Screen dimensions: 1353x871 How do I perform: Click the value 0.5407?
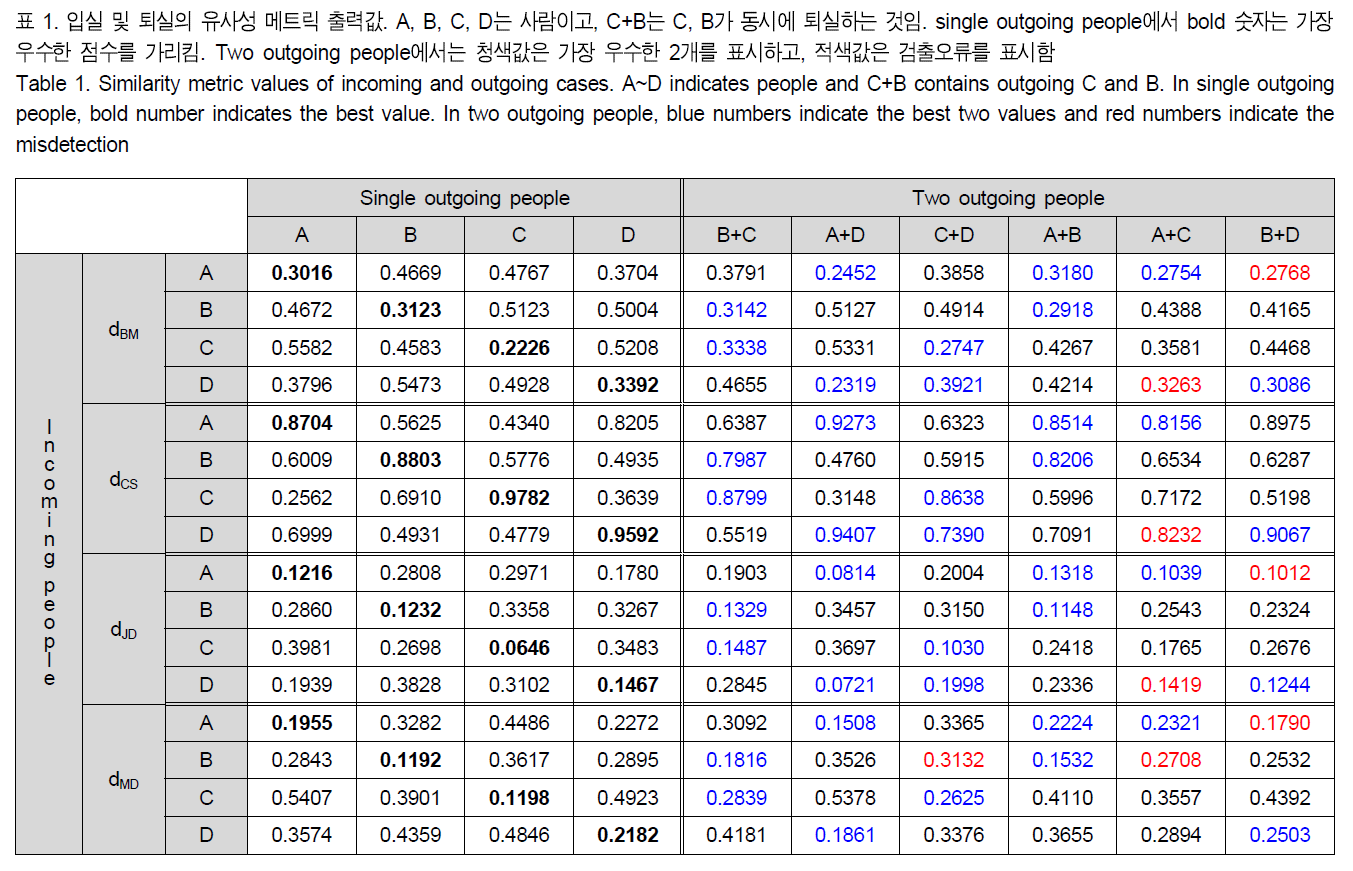coord(302,798)
